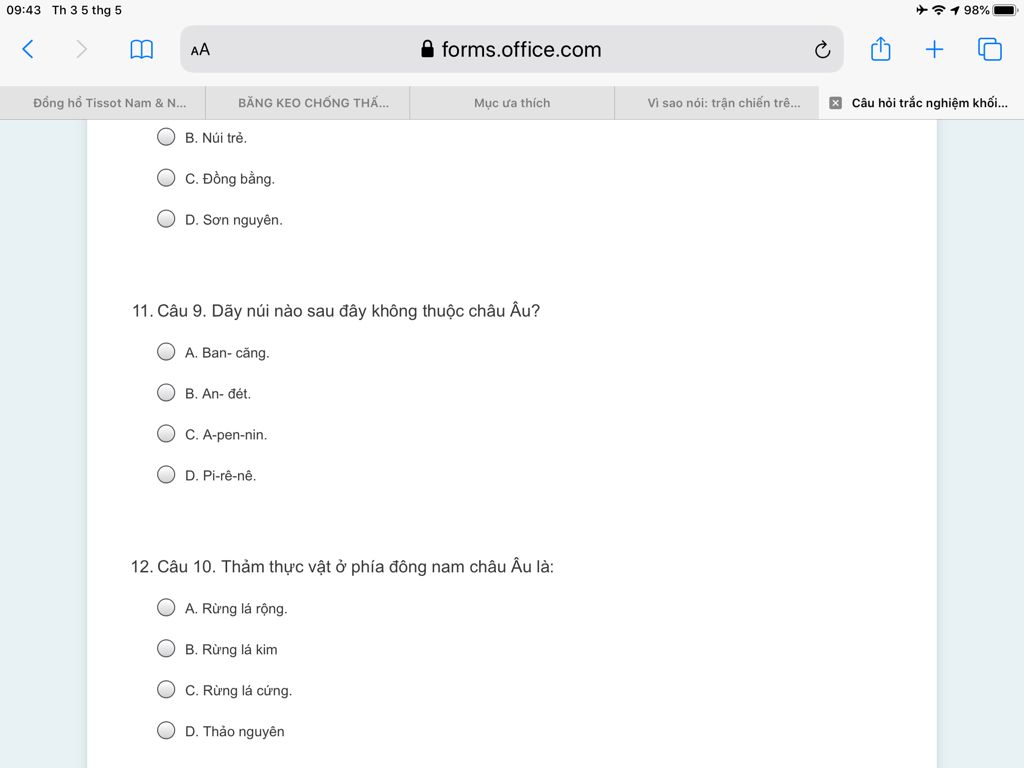Switch to Đồng hồ Tissot Nam tab
The height and width of the screenshot is (768, 1024).
tap(109, 103)
